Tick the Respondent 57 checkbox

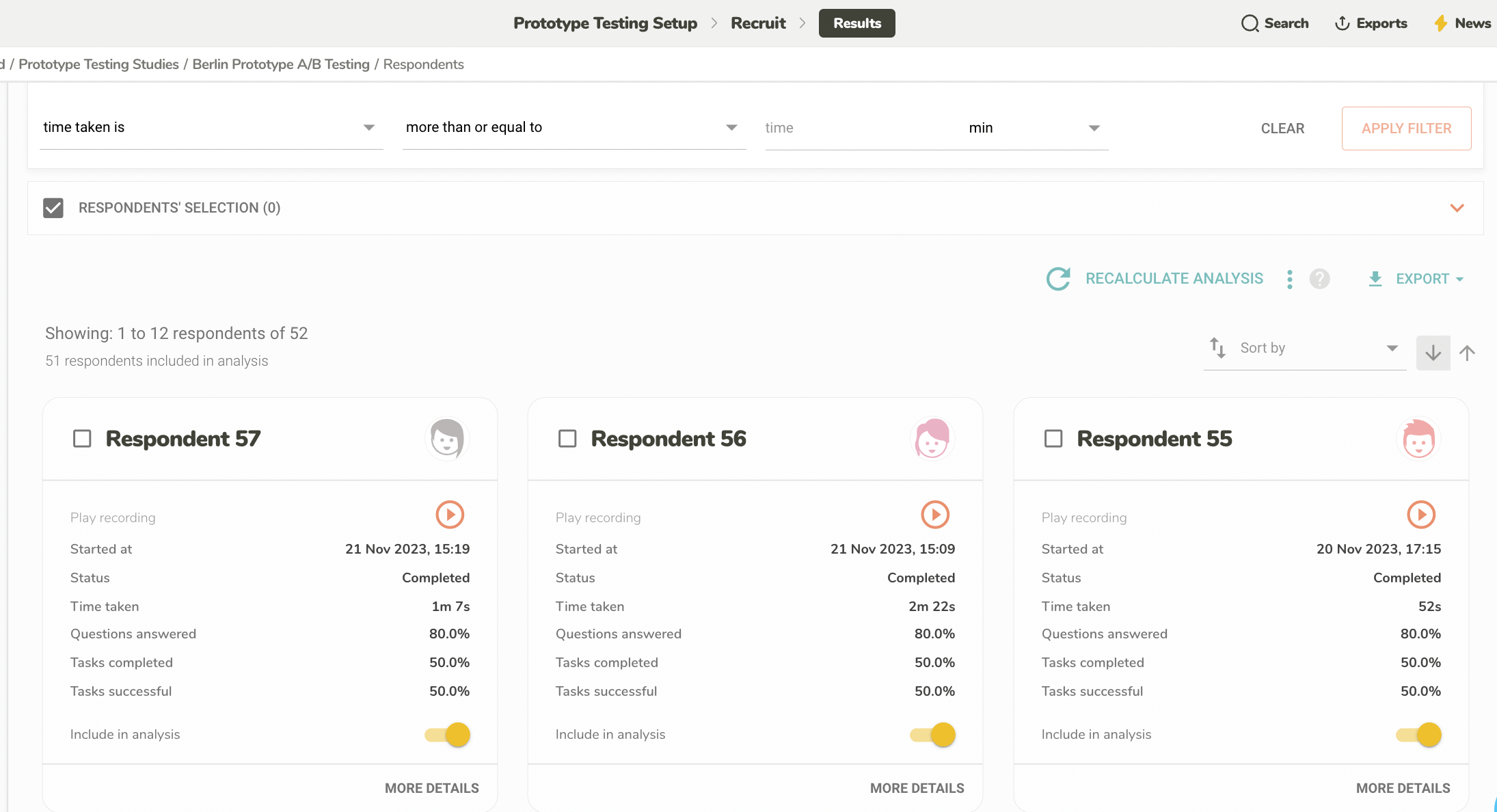(82, 439)
